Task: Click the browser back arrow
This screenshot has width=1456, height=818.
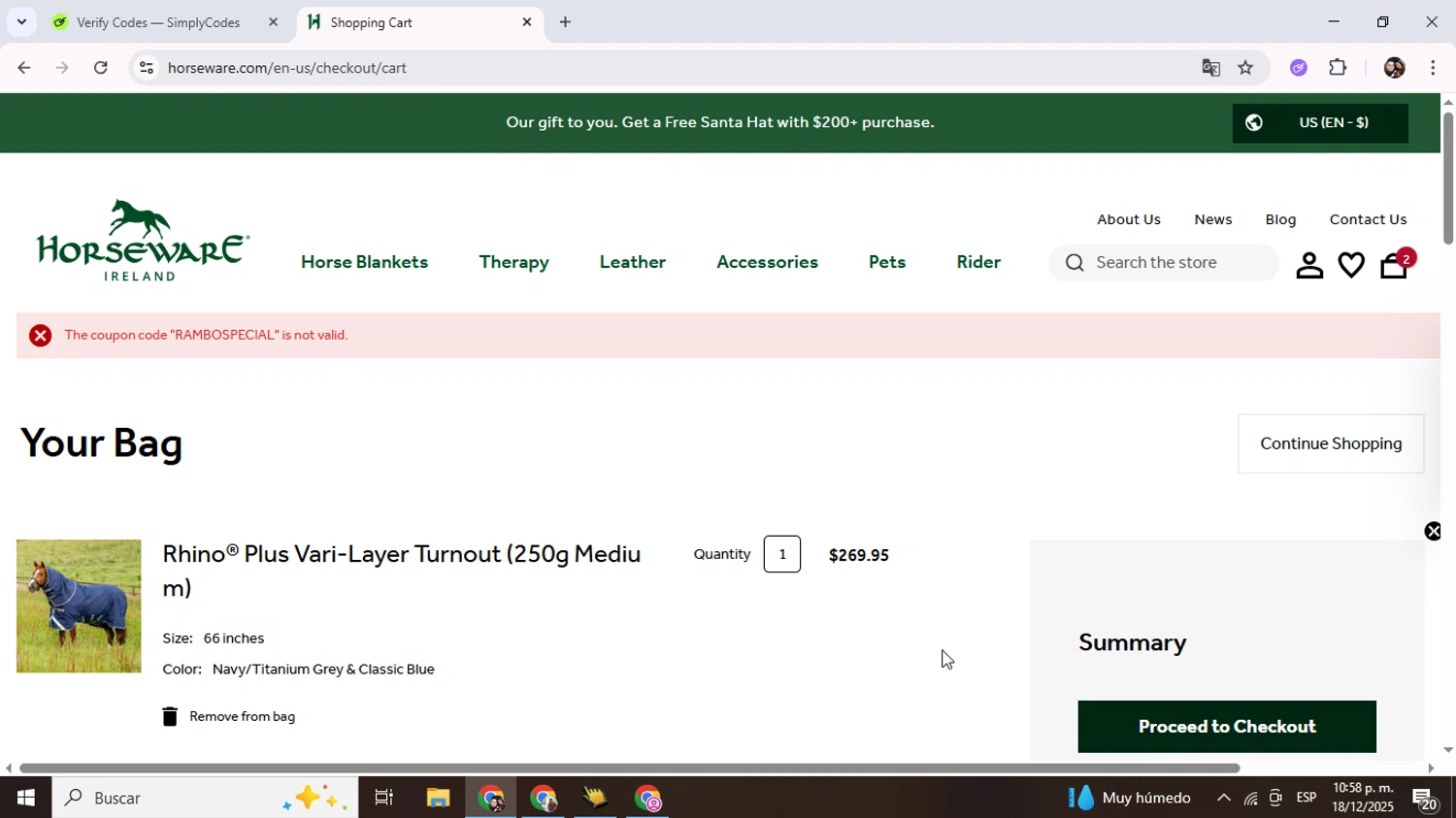Action: pyautogui.click(x=23, y=68)
